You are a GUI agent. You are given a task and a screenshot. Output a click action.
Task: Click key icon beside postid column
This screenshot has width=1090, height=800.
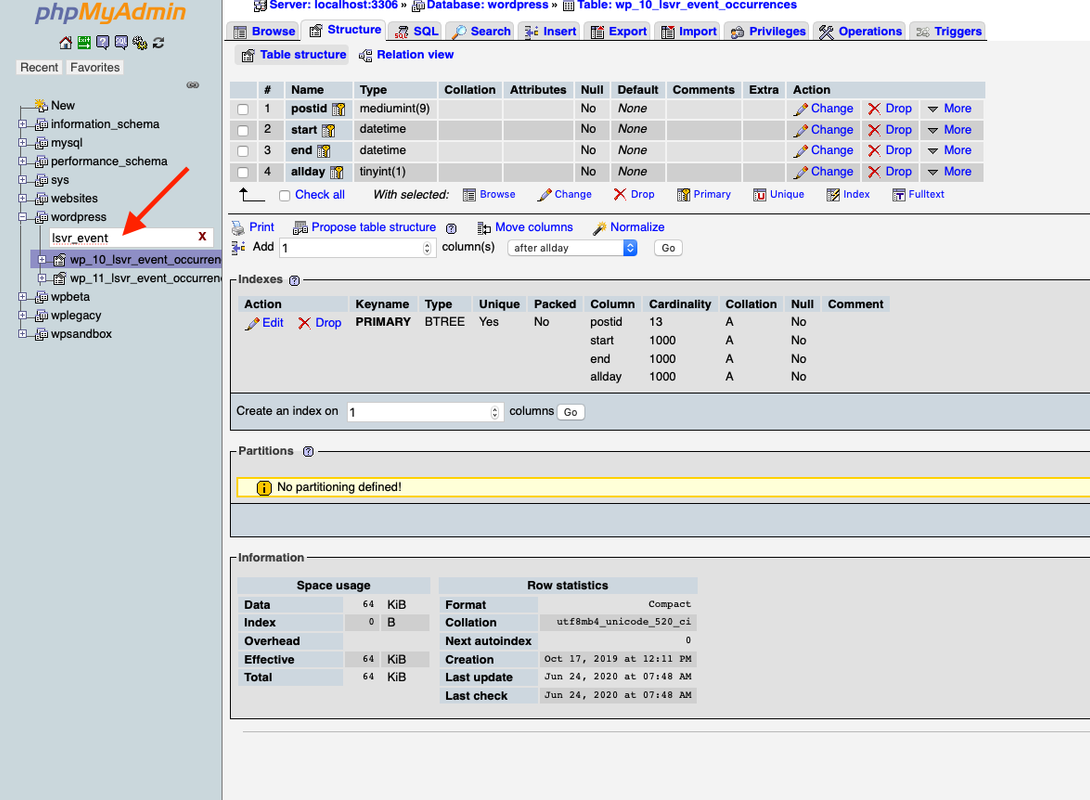pyautogui.click(x=339, y=109)
